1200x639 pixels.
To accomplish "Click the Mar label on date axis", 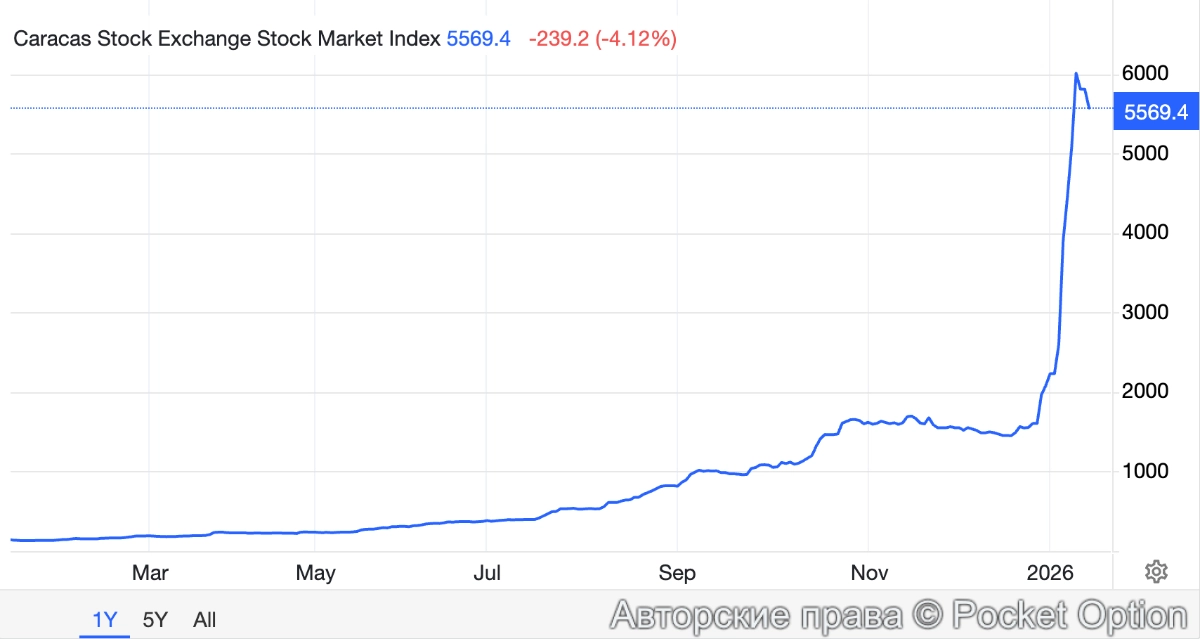I will tap(150, 573).
